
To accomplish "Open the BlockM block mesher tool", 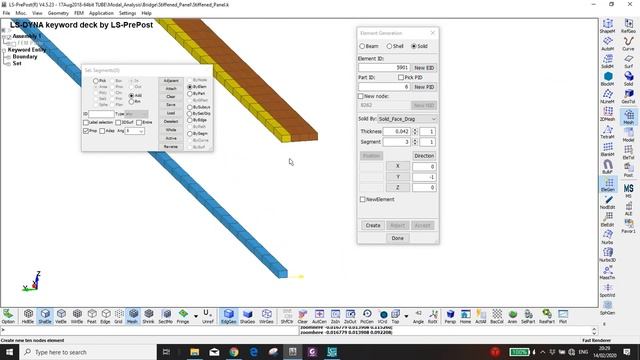I will click(607, 79).
